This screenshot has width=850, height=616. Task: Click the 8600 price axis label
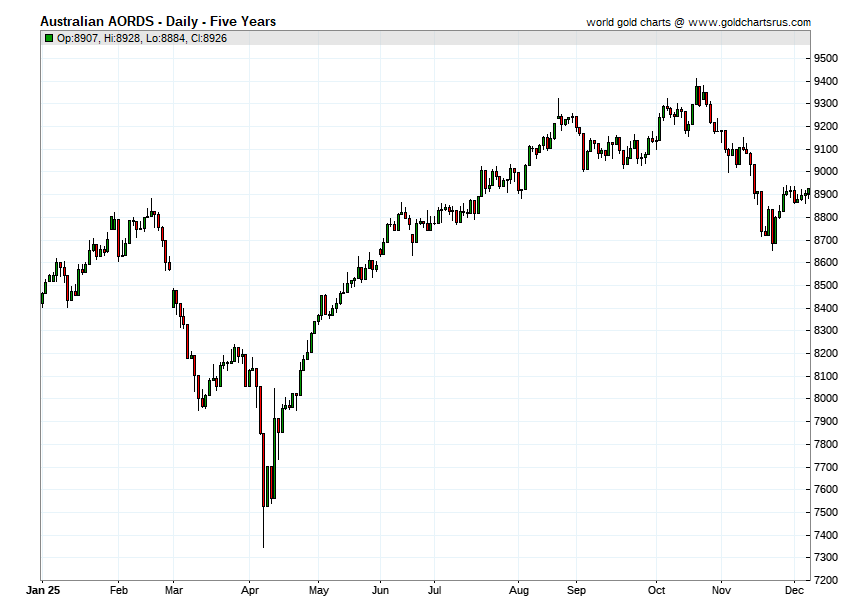tap(826, 262)
